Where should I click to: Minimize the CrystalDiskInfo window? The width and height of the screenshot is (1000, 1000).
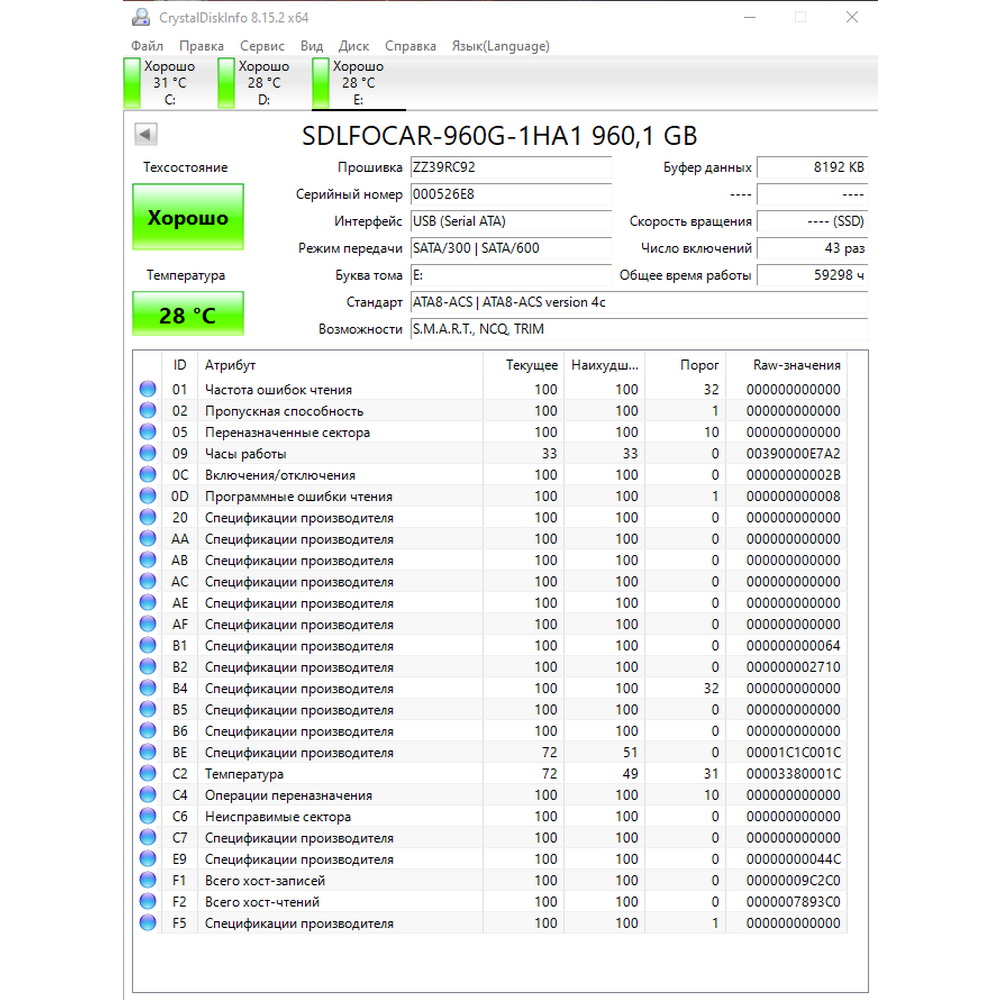[x=750, y=17]
